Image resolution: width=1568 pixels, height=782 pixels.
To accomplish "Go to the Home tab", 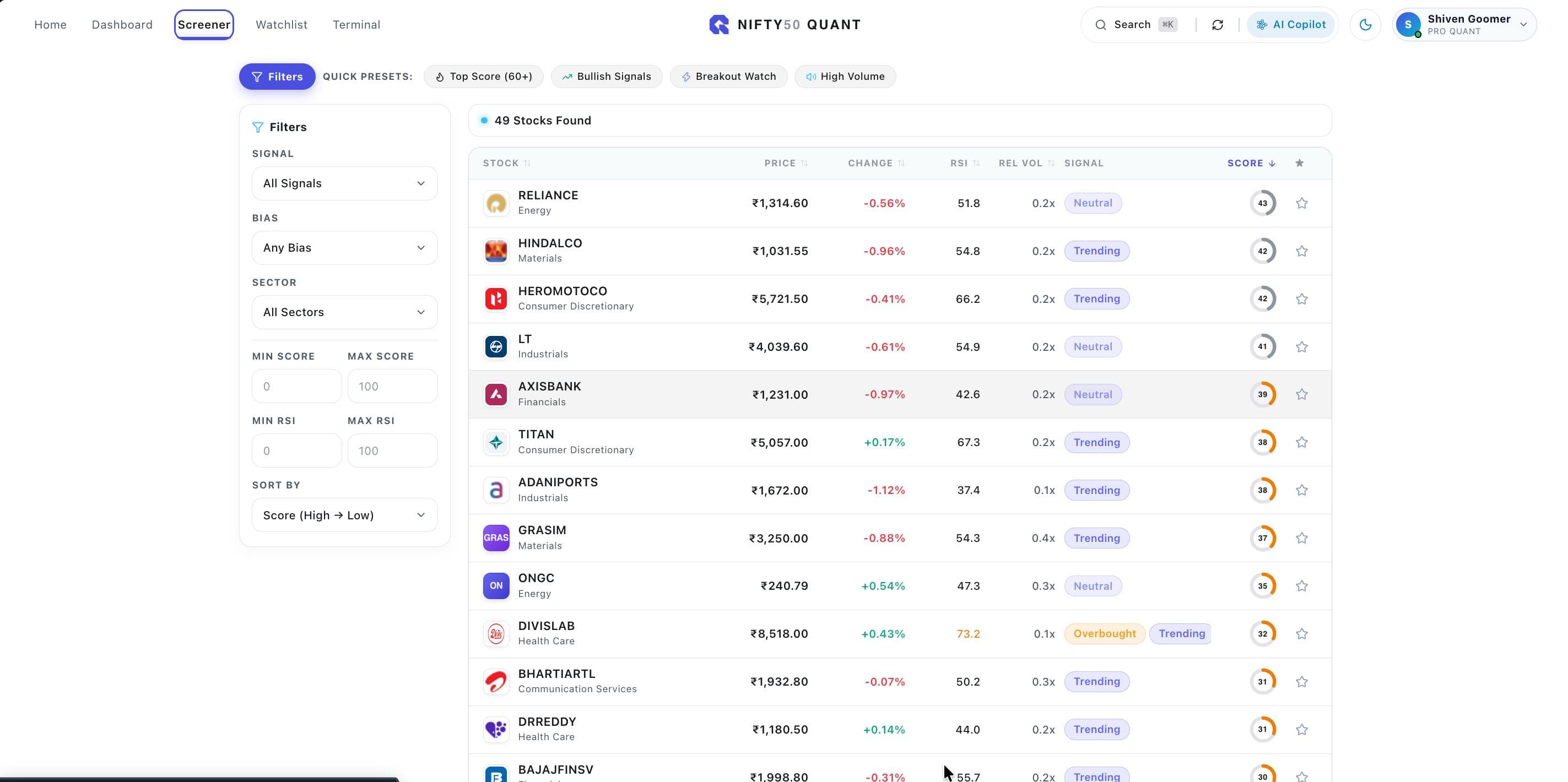I will [51, 25].
